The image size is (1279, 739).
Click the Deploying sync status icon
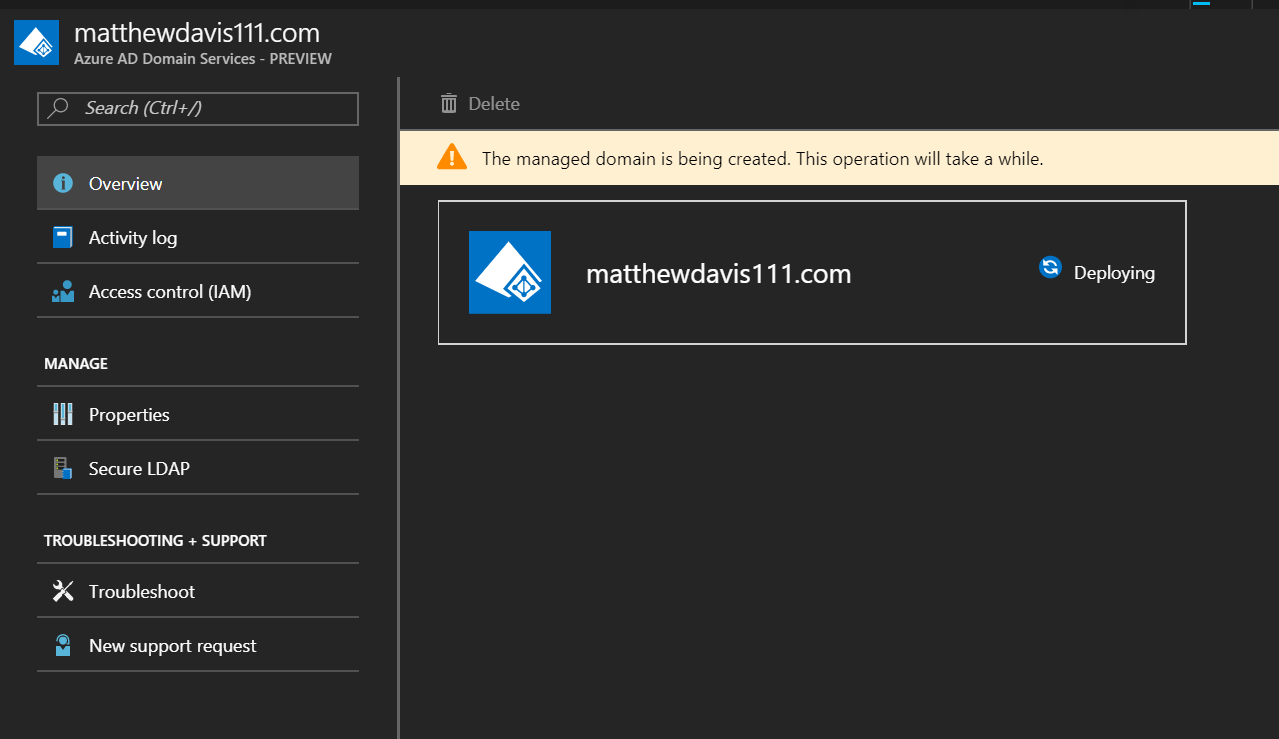click(x=1050, y=267)
